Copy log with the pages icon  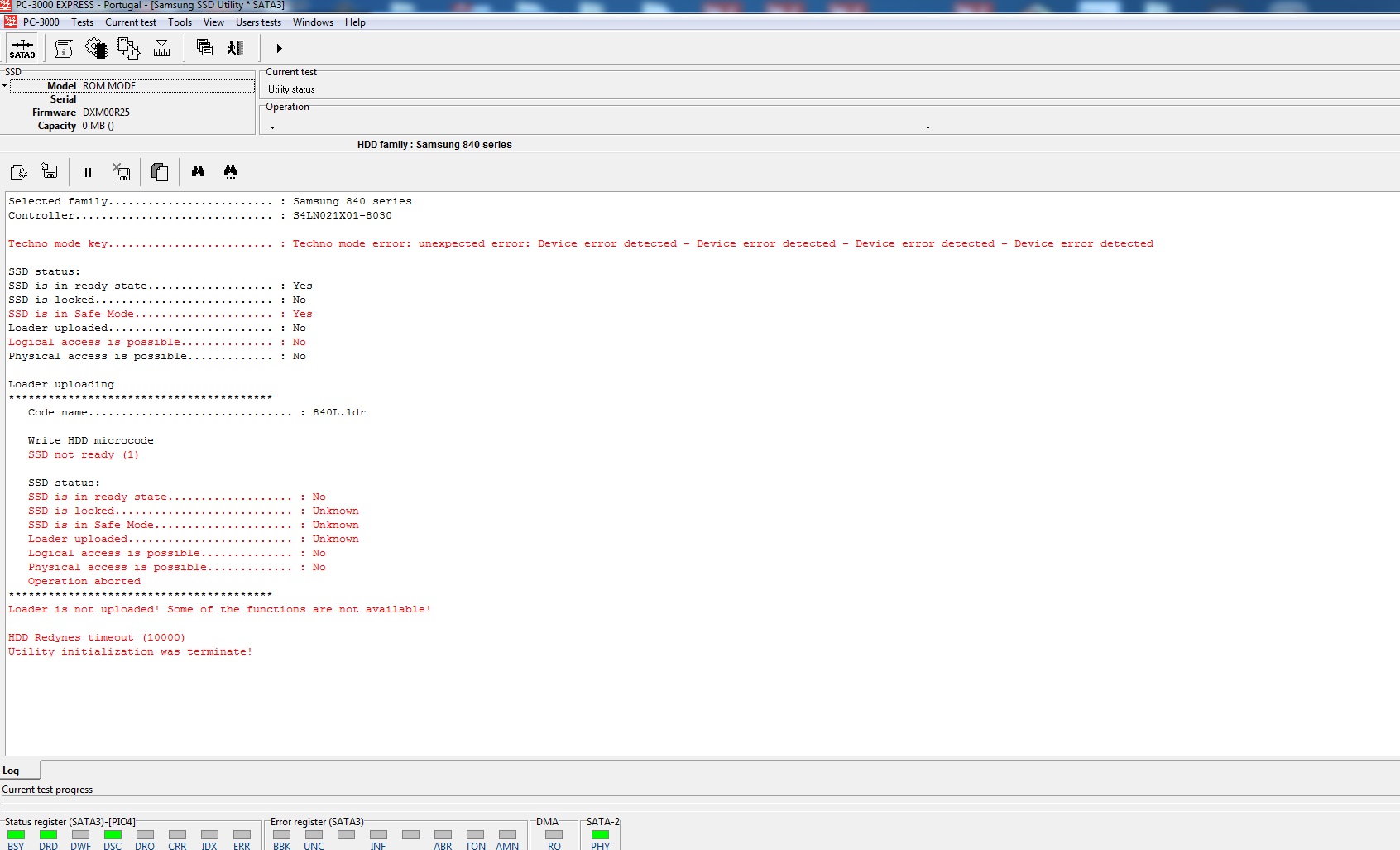[x=160, y=172]
